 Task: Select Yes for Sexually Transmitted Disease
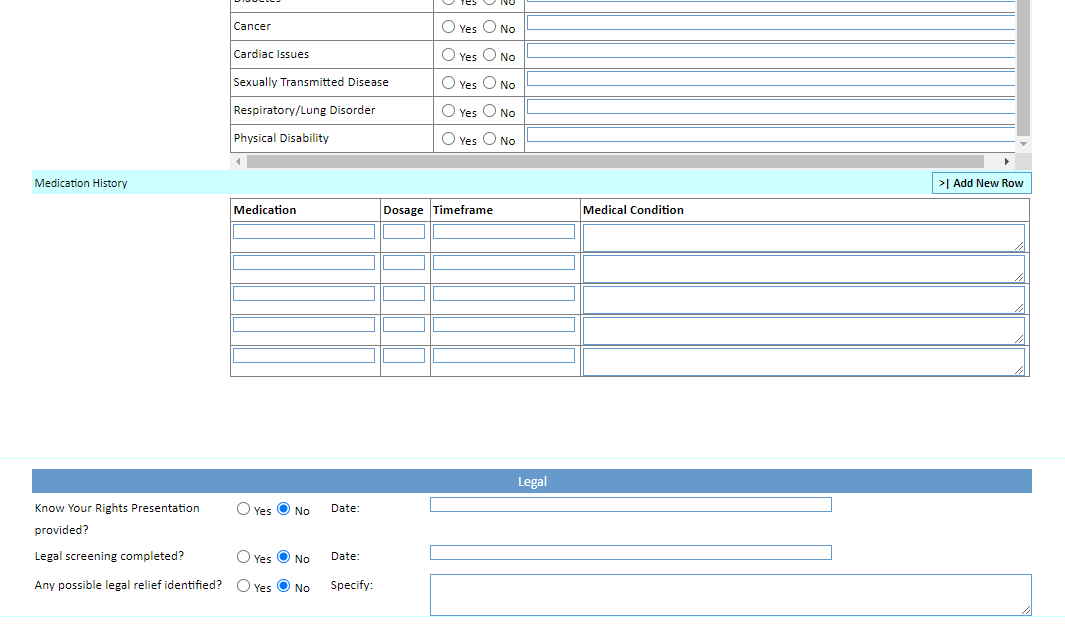449,83
